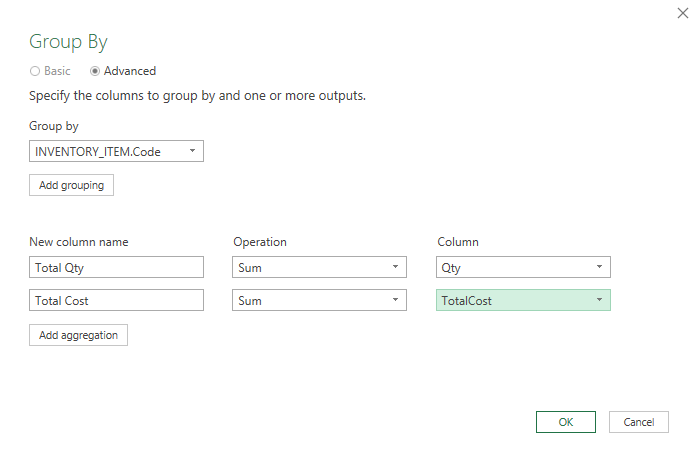Click the arrow on the Qty column box
Viewport: 699px width, 462px height.
click(x=599, y=267)
